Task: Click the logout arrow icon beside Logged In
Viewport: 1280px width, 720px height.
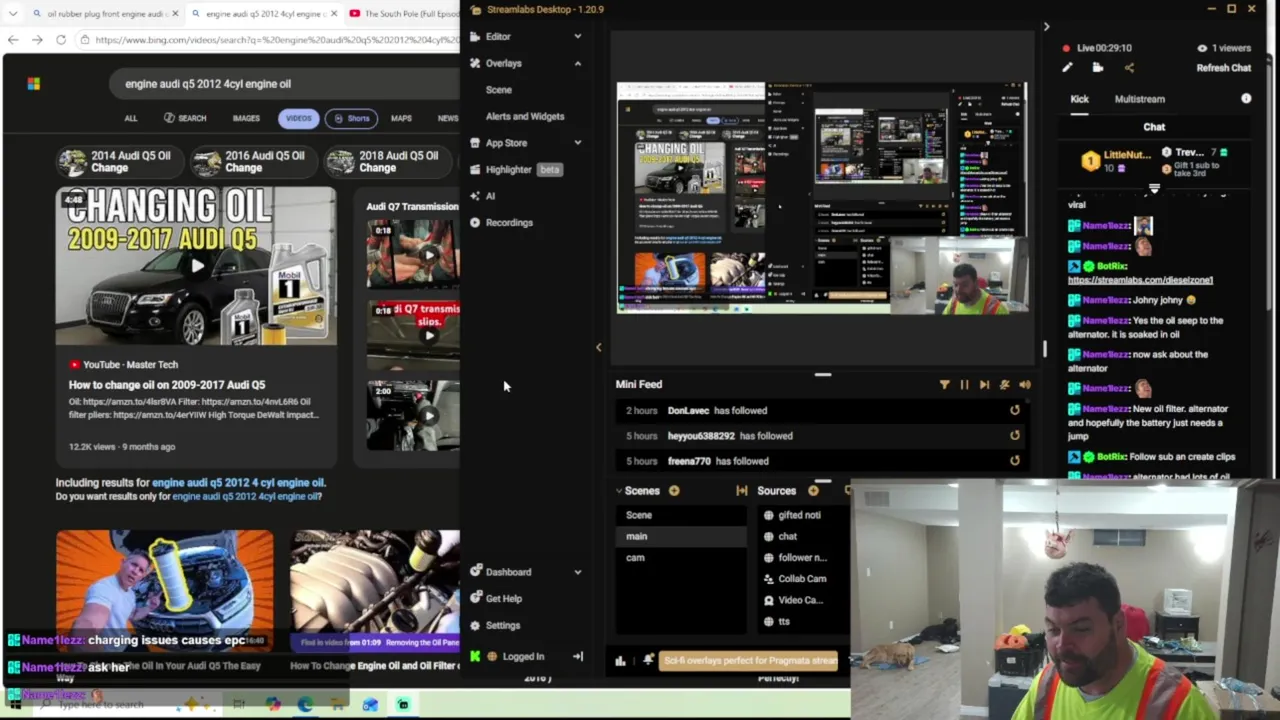Action: (577, 656)
